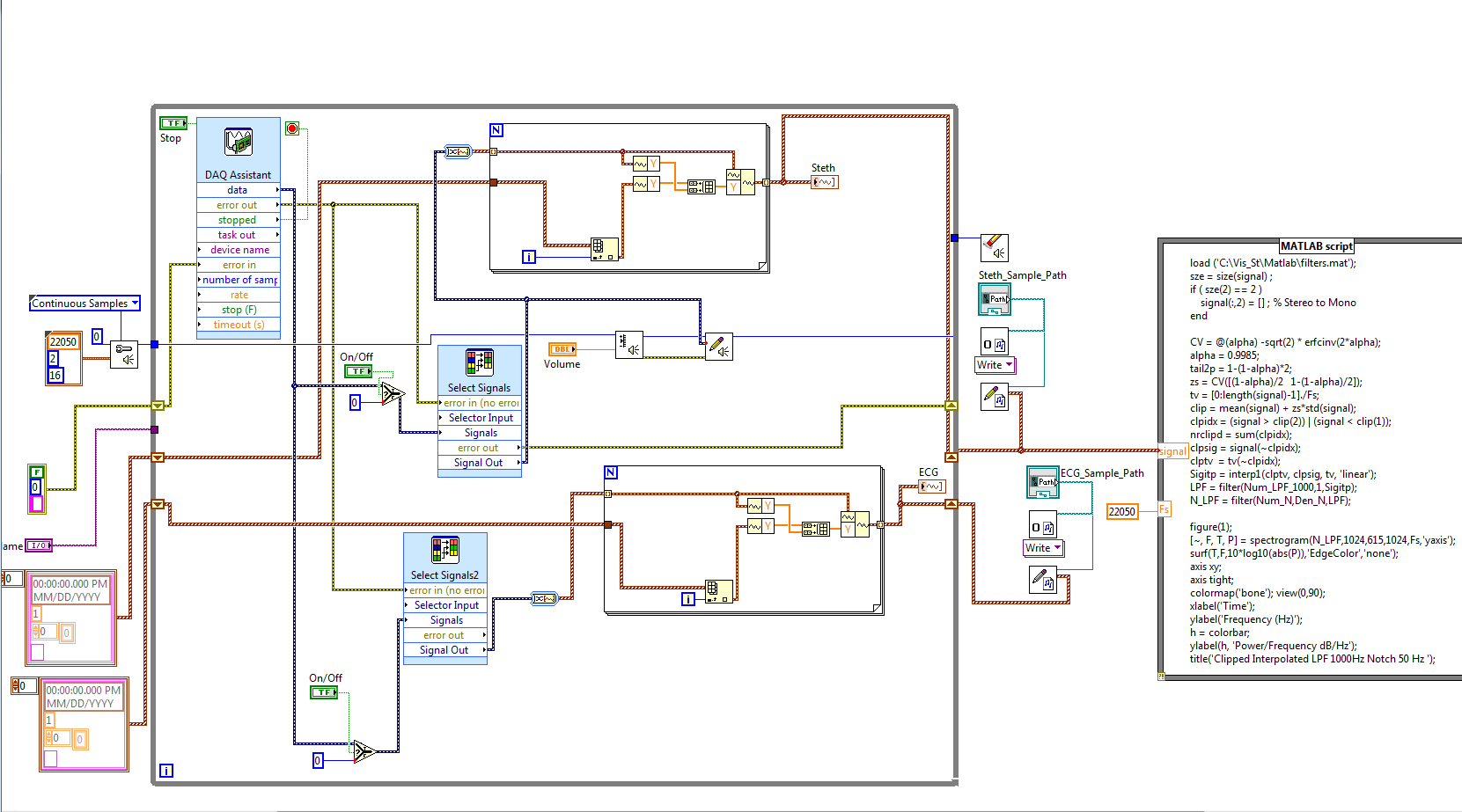Toggle the lower On/Off boolean terminal
Screen dimensions: 1462x812
click(325, 692)
